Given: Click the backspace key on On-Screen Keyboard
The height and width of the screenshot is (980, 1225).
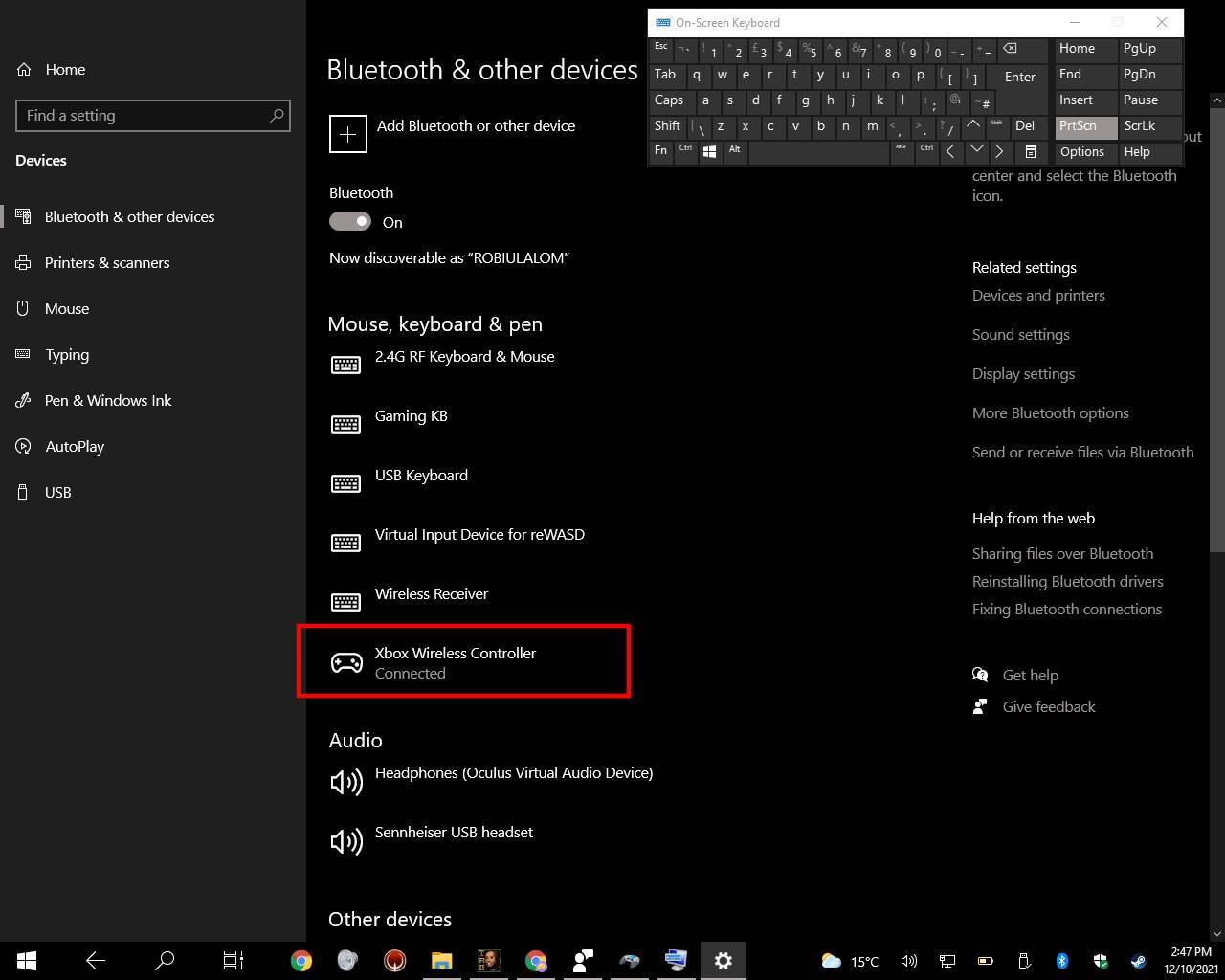Looking at the screenshot, I should click(x=1021, y=50).
